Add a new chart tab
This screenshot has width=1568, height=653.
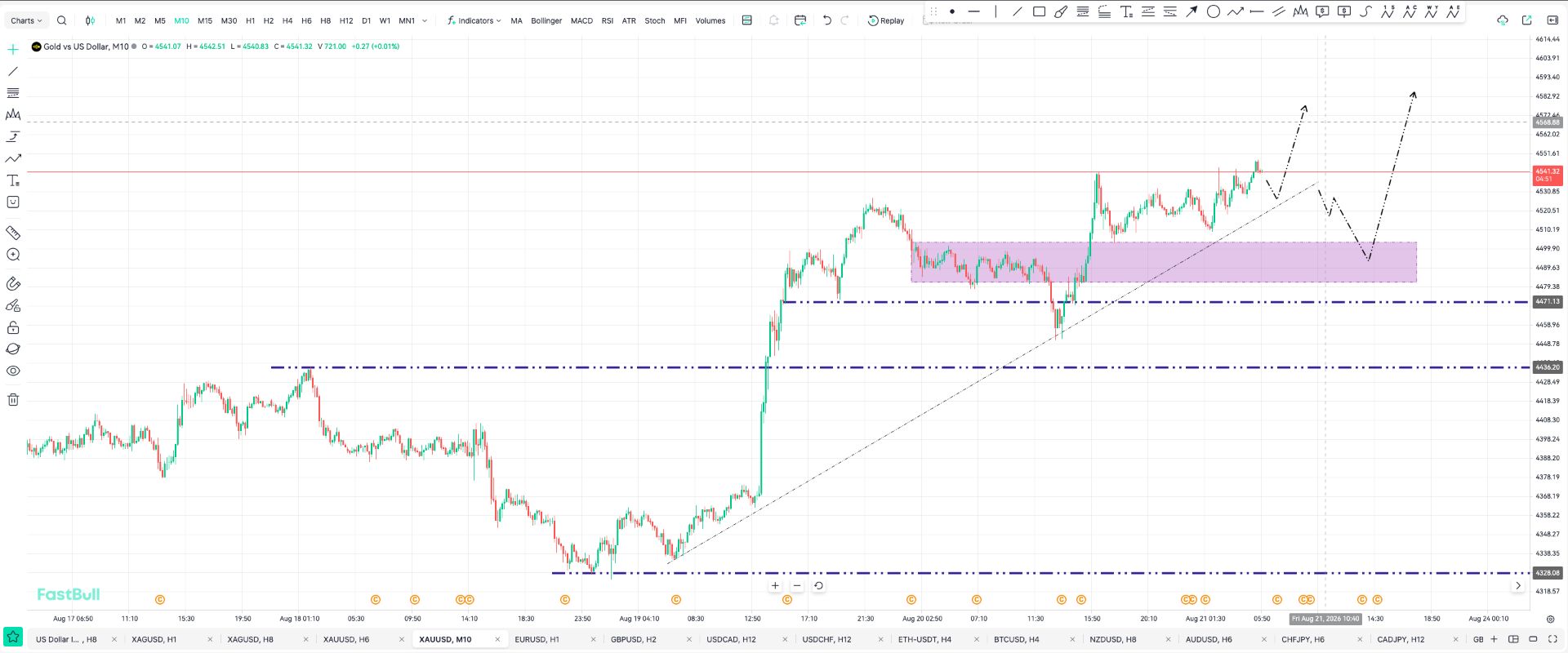[1494, 639]
